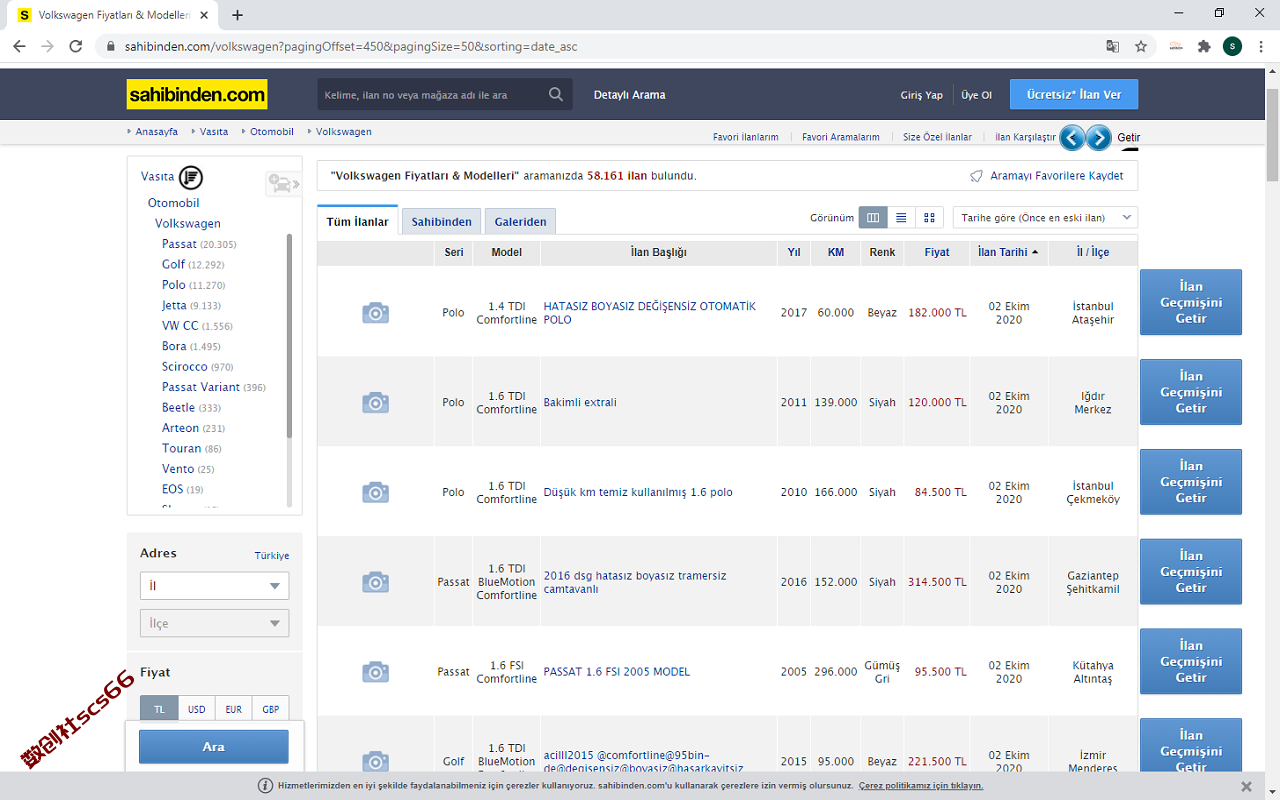Click the sahibinden.com logo
Viewport: 1280px width, 800px height.
pos(197,95)
